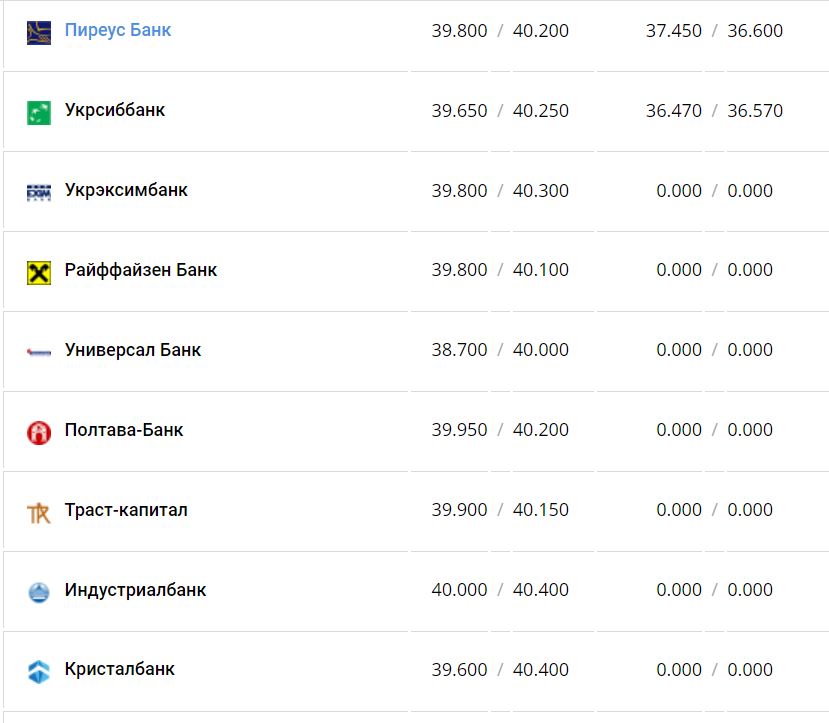Open Райффайзен Банк bank name
The height and width of the screenshot is (723, 829).
click(141, 270)
